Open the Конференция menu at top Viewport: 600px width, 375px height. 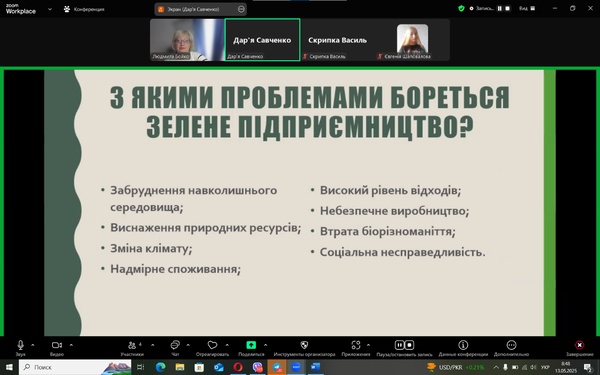pyautogui.click(x=84, y=9)
